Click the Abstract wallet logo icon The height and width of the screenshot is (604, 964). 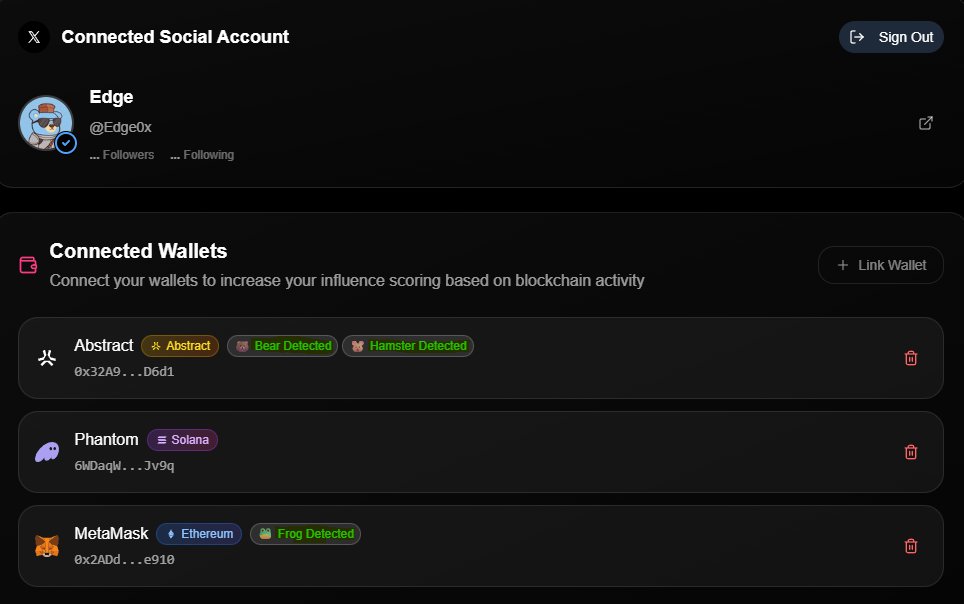tap(47, 358)
